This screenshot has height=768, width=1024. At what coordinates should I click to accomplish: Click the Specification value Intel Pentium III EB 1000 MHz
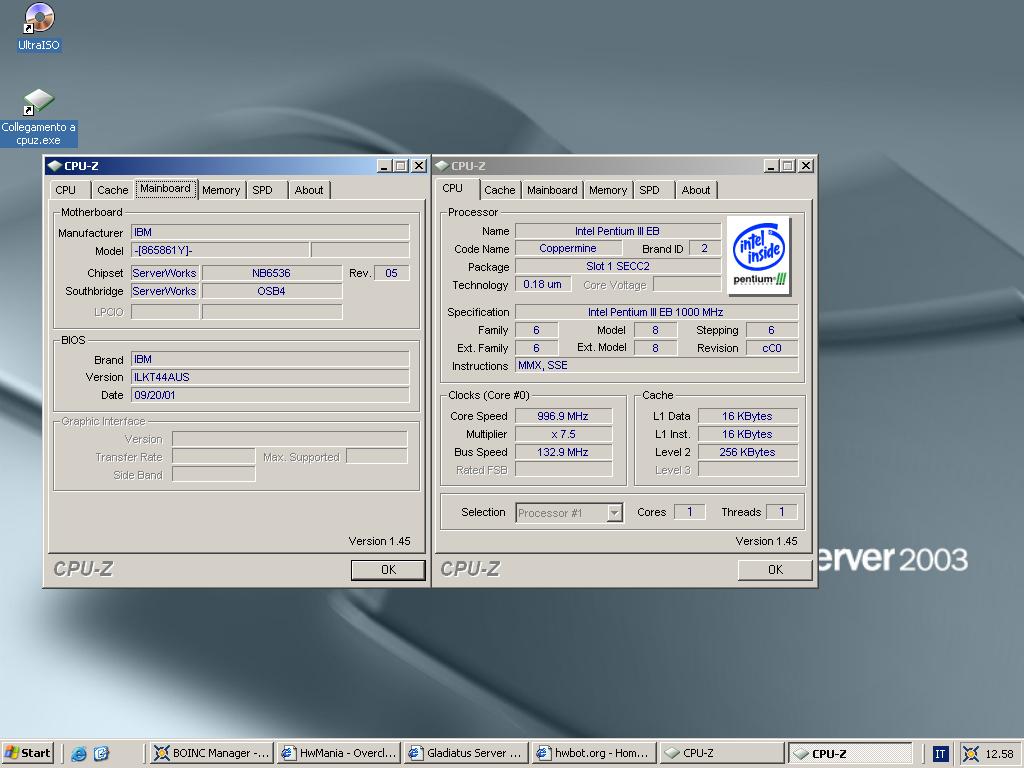[x=656, y=312]
